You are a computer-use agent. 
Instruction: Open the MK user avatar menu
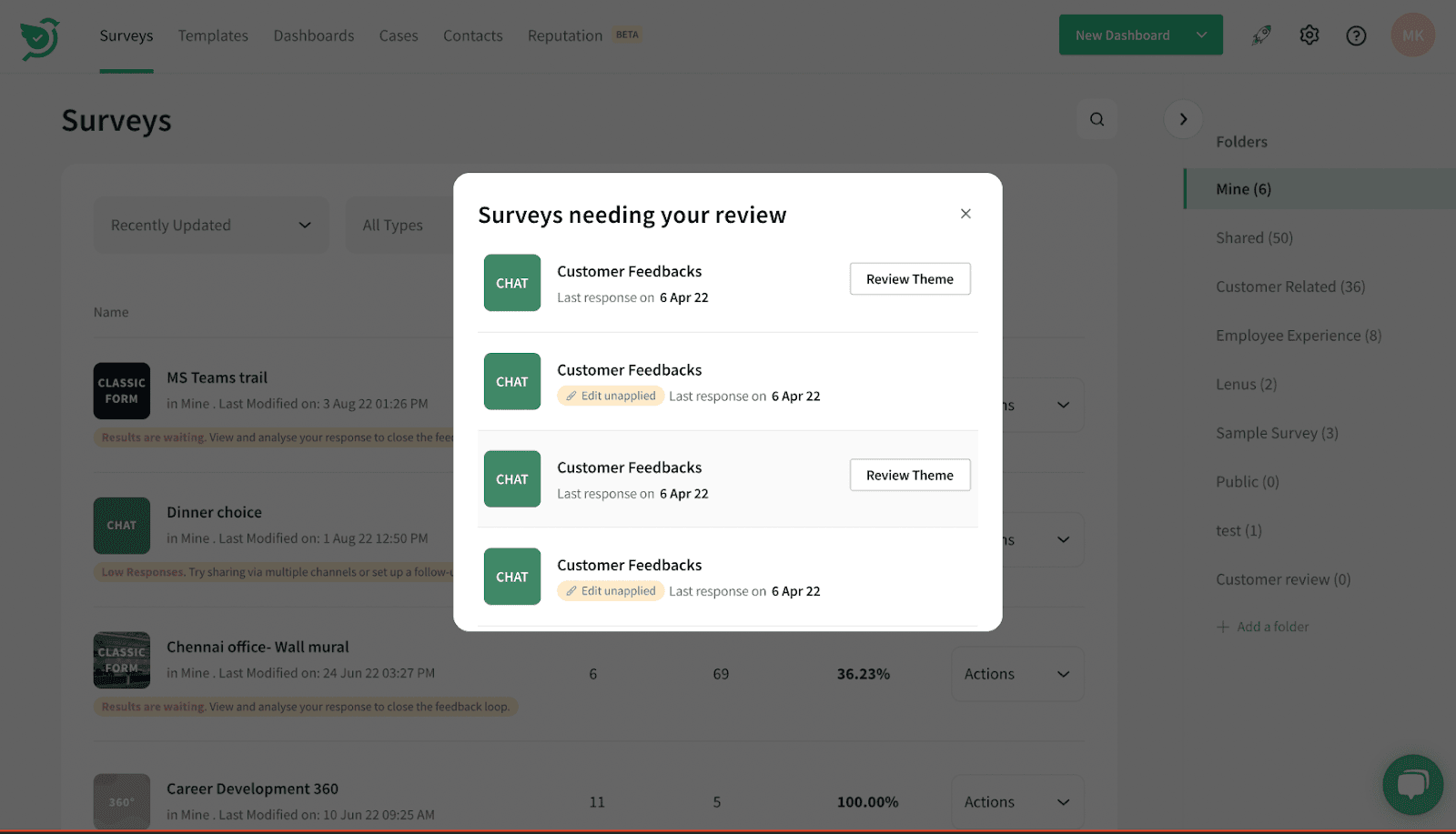[x=1412, y=35]
